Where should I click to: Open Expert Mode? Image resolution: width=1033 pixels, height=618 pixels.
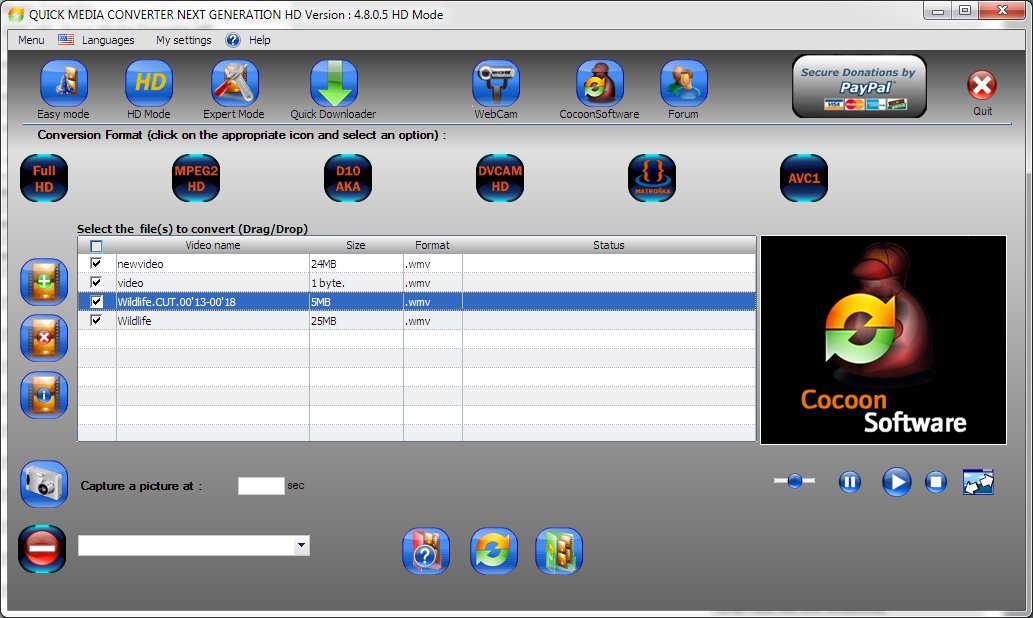point(235,83)
